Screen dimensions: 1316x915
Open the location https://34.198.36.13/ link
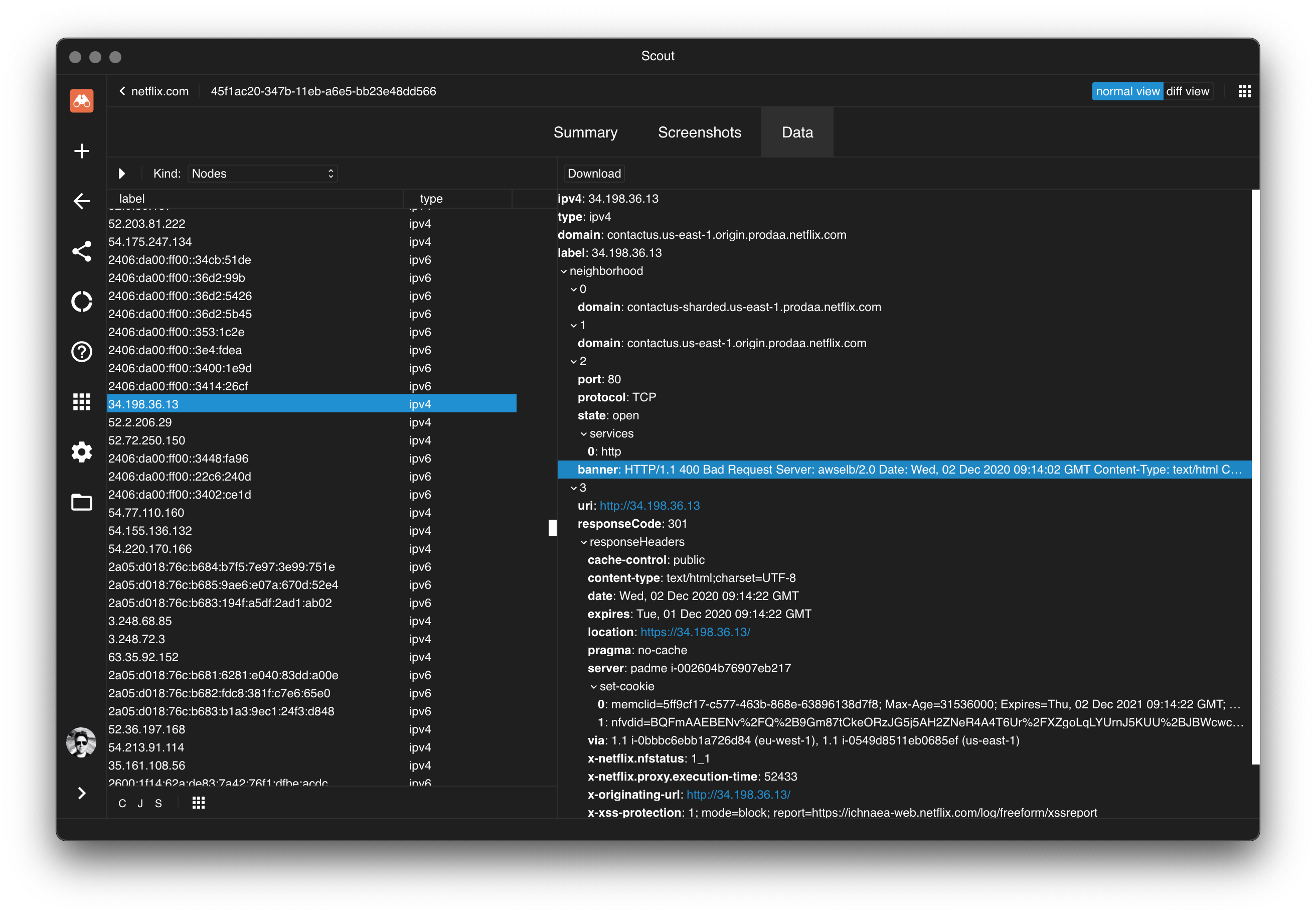point(695,632)
